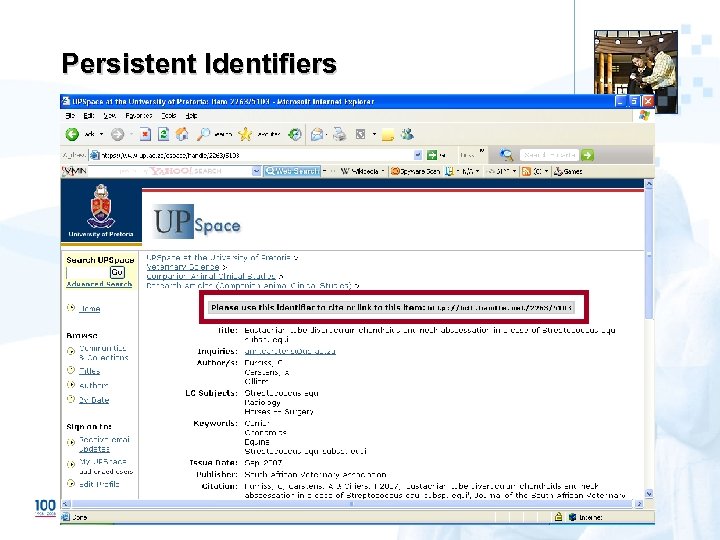Image resolution: width=720 pixels, height=540 pixels.
Task: Click the Print icon in toolbar
Action: pos(340,134)
